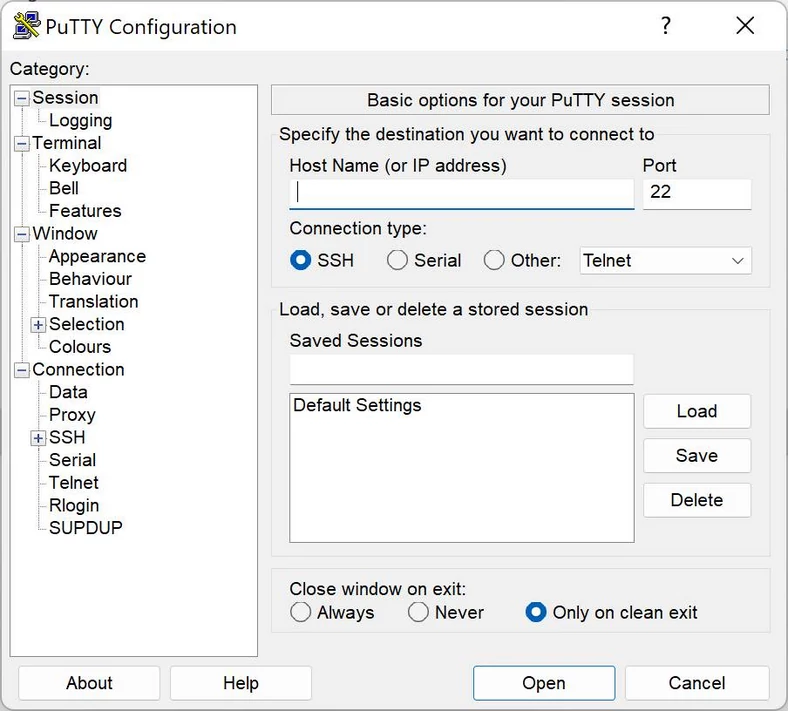788x711 pixels.
Task: Select Appearance in the category tree
Action: [x=97, y=256]
